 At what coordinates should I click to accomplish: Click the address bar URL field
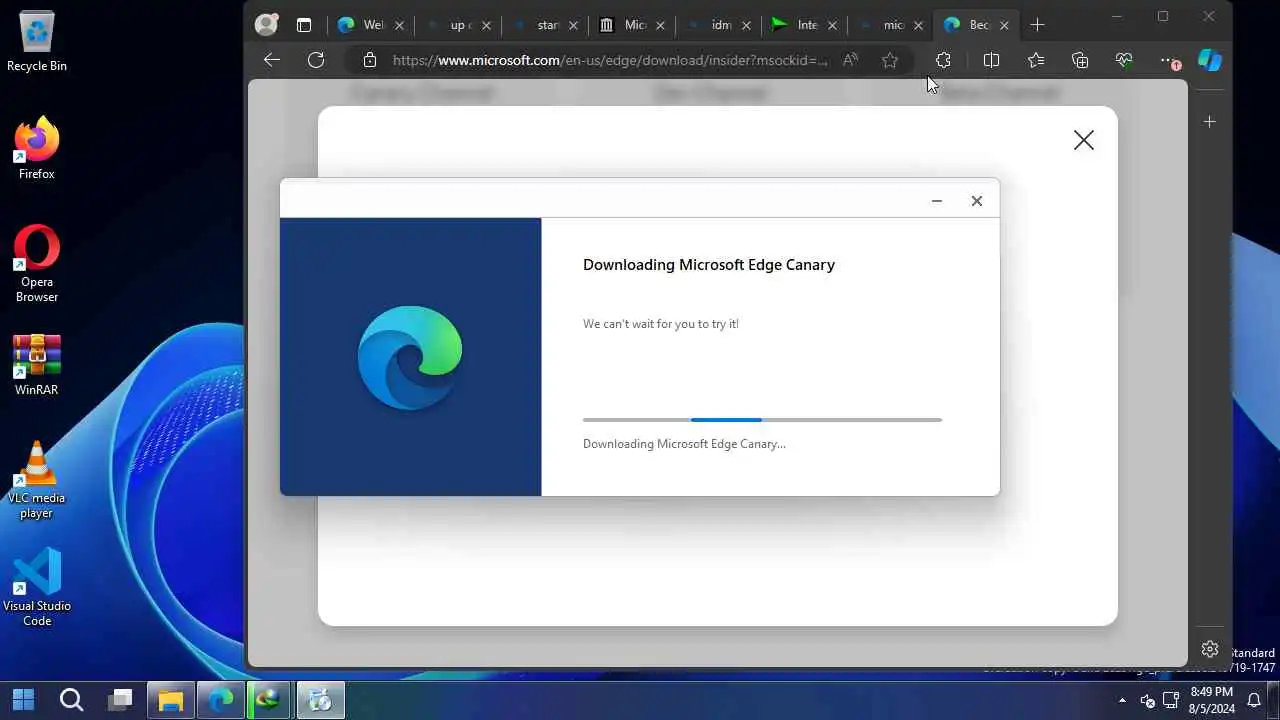pyautogui.click(x=610, y=60)
